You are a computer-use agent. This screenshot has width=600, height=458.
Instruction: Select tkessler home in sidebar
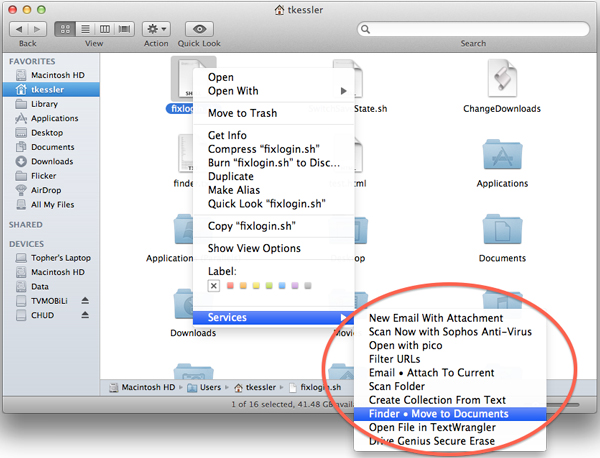pyautogui.click(x=51, y=90)
